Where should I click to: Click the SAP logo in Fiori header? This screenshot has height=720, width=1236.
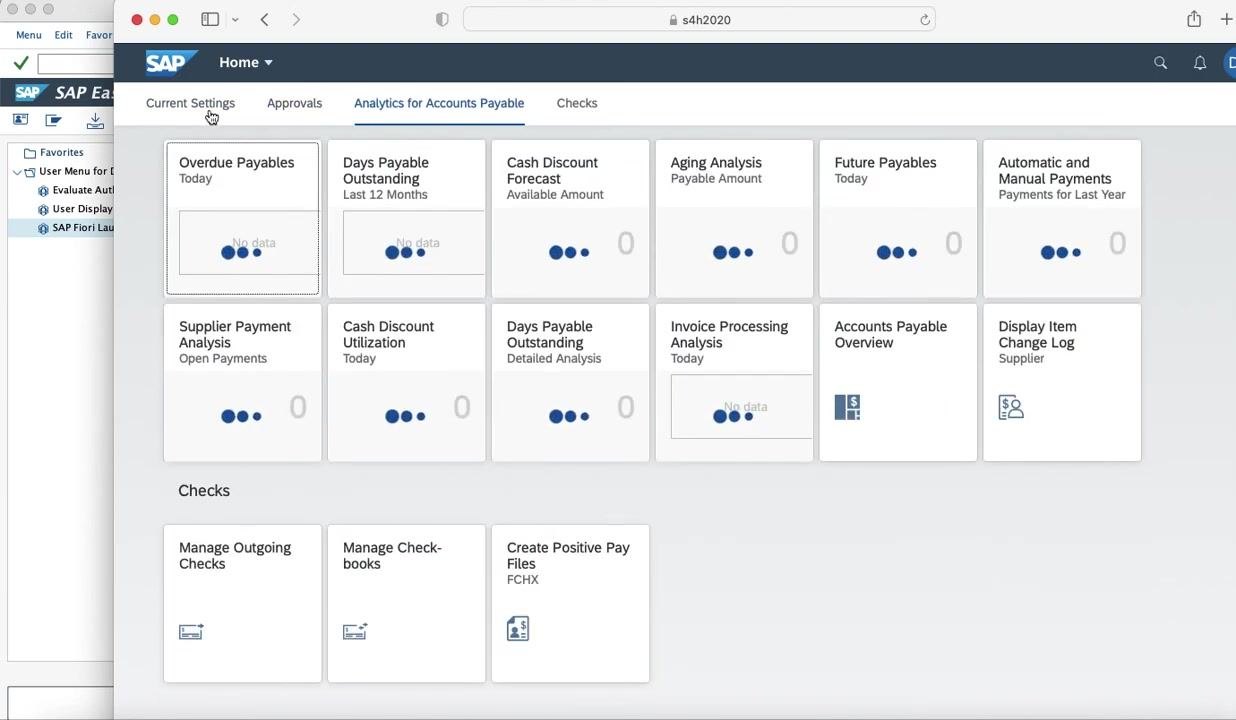point(171,62)
